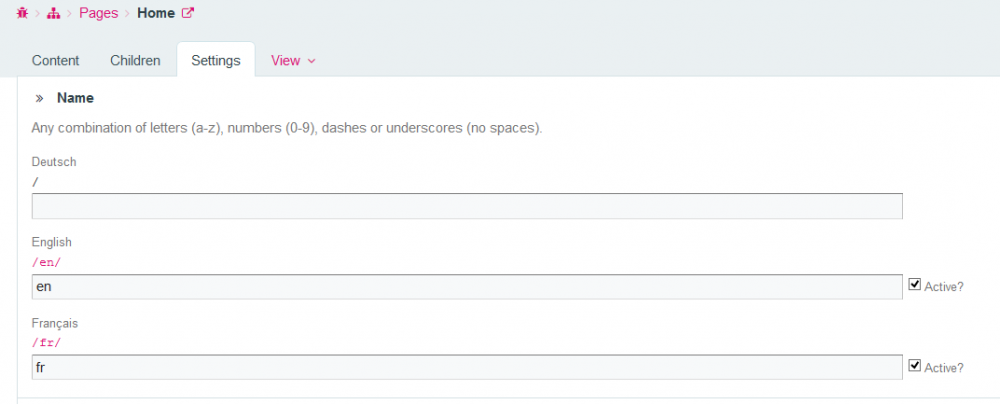Click into the English name field
The width and height of the screenshot is (1000, 404).
(x=467, y=287)
